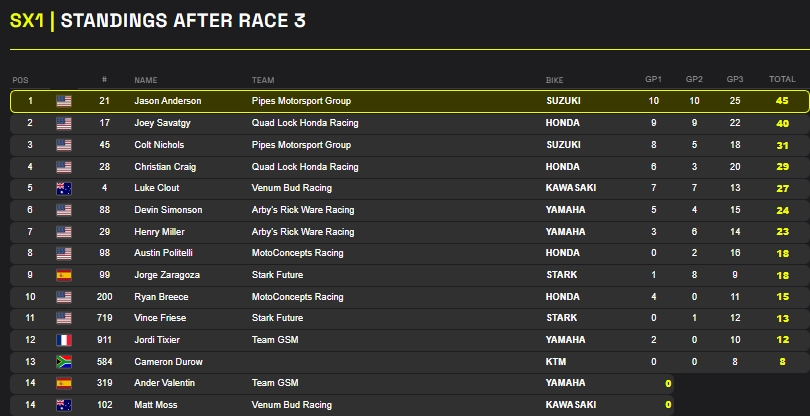Click the US flag beside Jason Anderson
This screenshot has height=416, width=810.
[x=64, y=101]
